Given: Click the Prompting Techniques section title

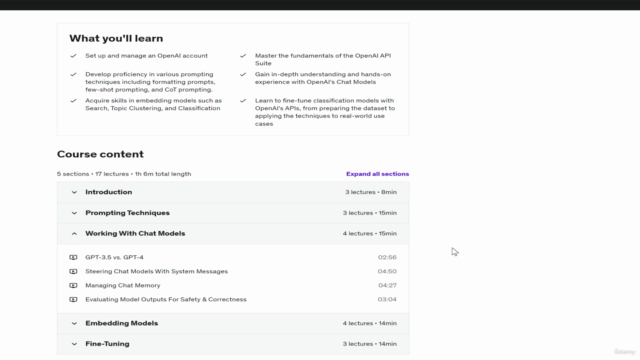Looking at the screenshot, I should 127,213.
